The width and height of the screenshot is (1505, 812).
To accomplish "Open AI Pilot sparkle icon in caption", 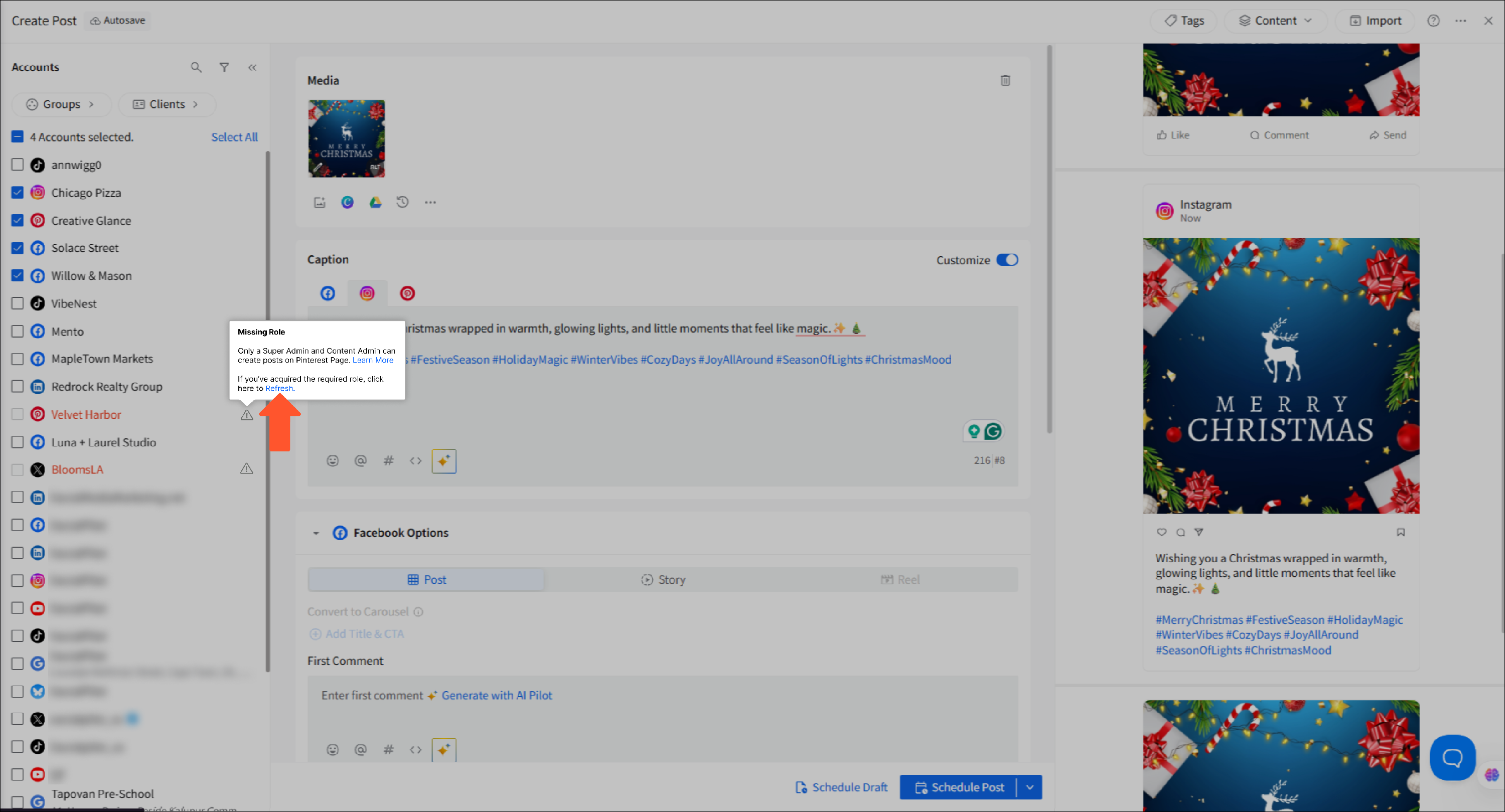I will [443, 461].
